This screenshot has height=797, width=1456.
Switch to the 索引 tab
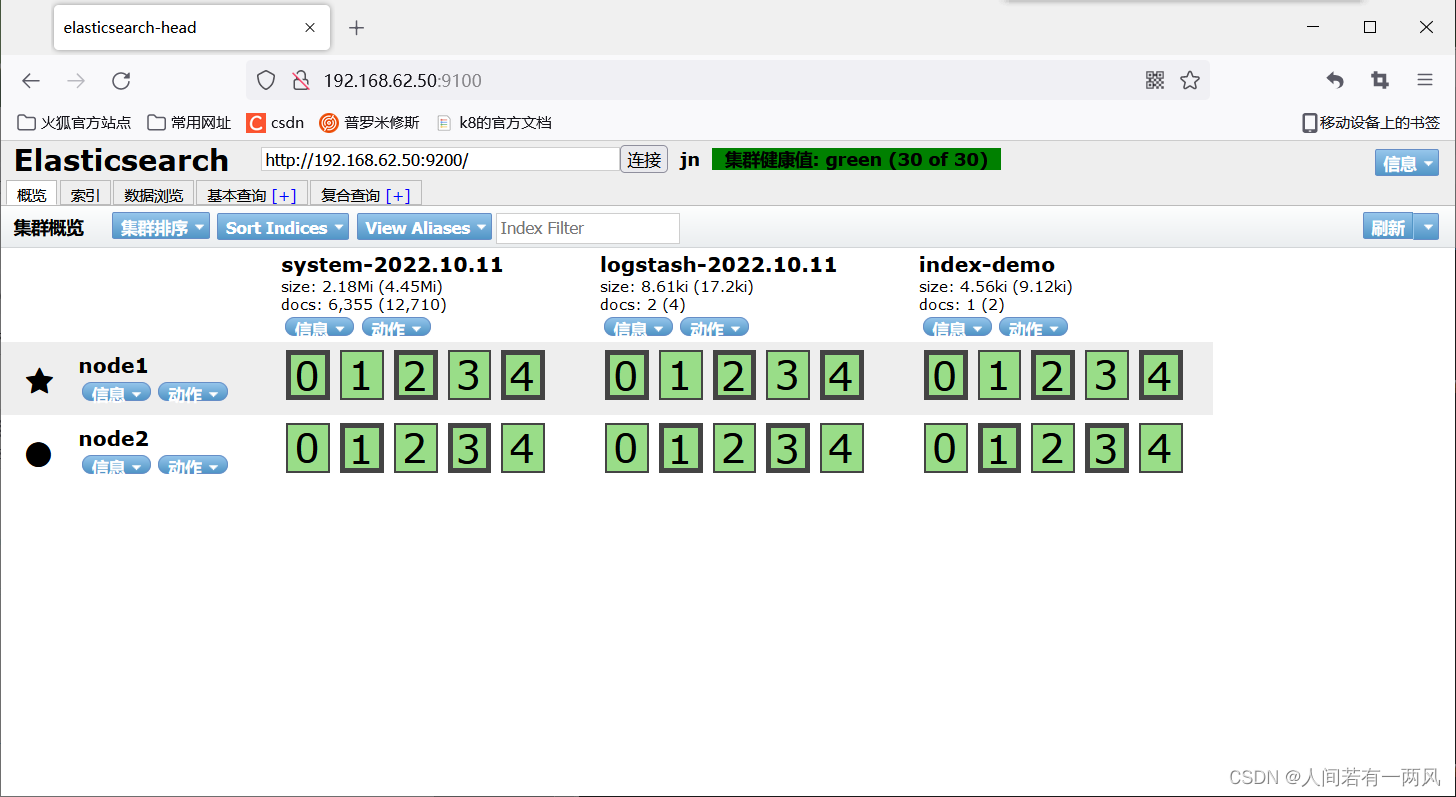tap(85, 194)
